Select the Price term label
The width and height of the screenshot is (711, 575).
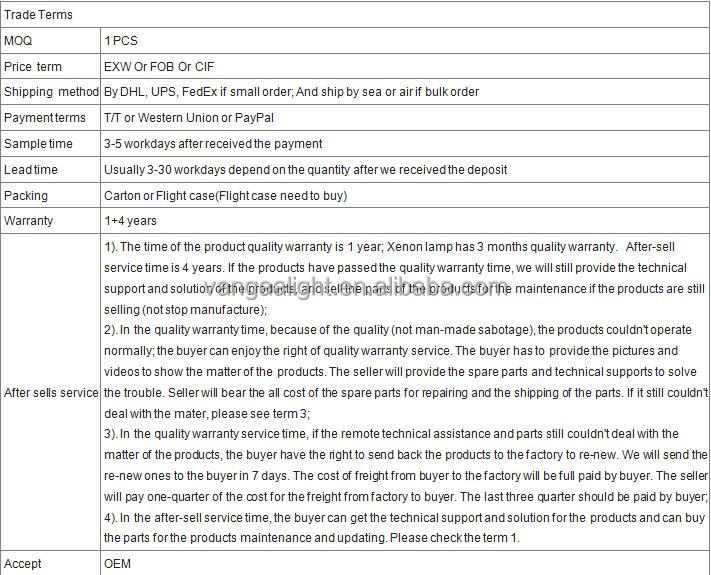[33, 67]
